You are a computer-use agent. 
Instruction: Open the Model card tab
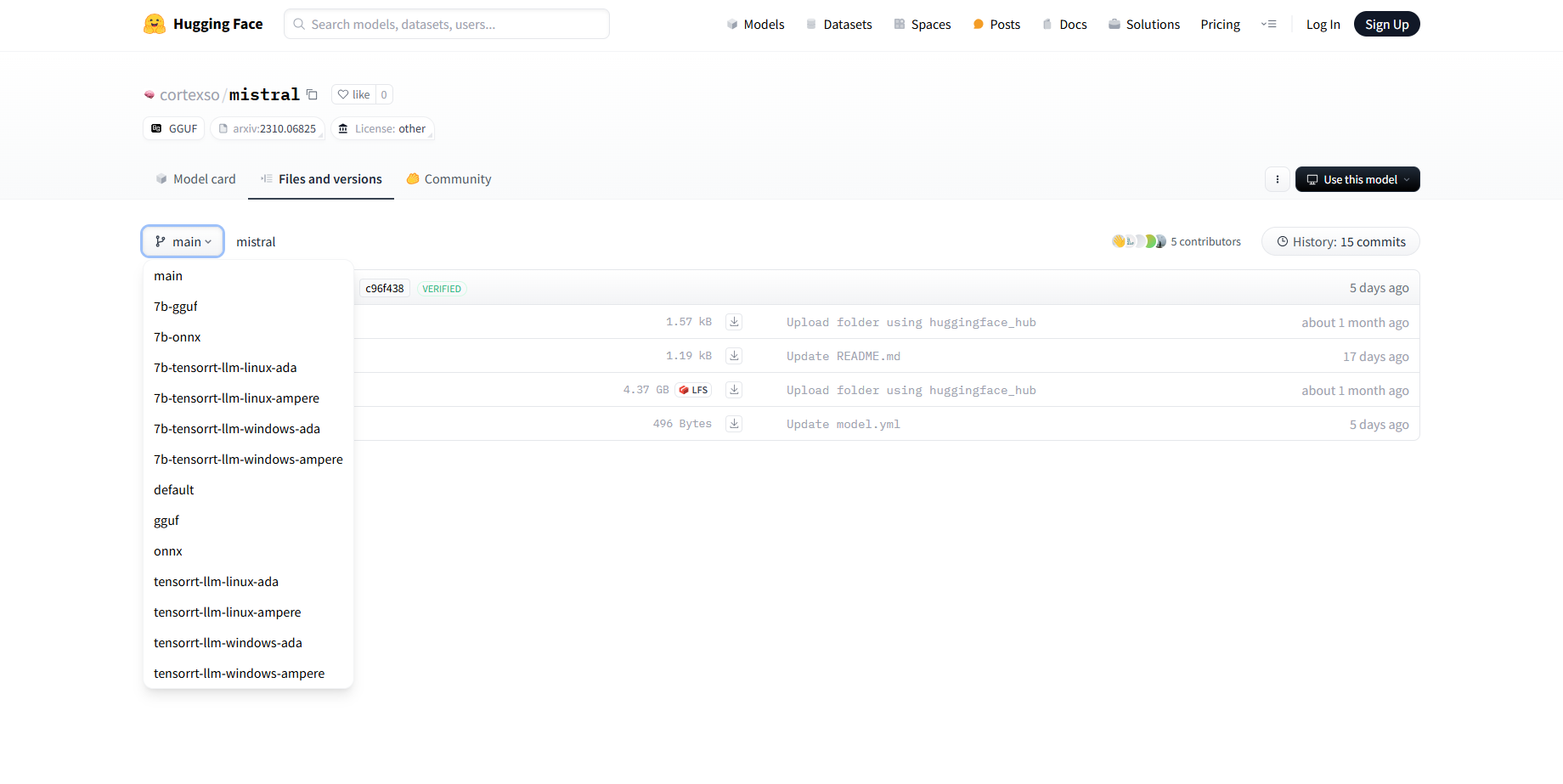[x=195, y=179]
